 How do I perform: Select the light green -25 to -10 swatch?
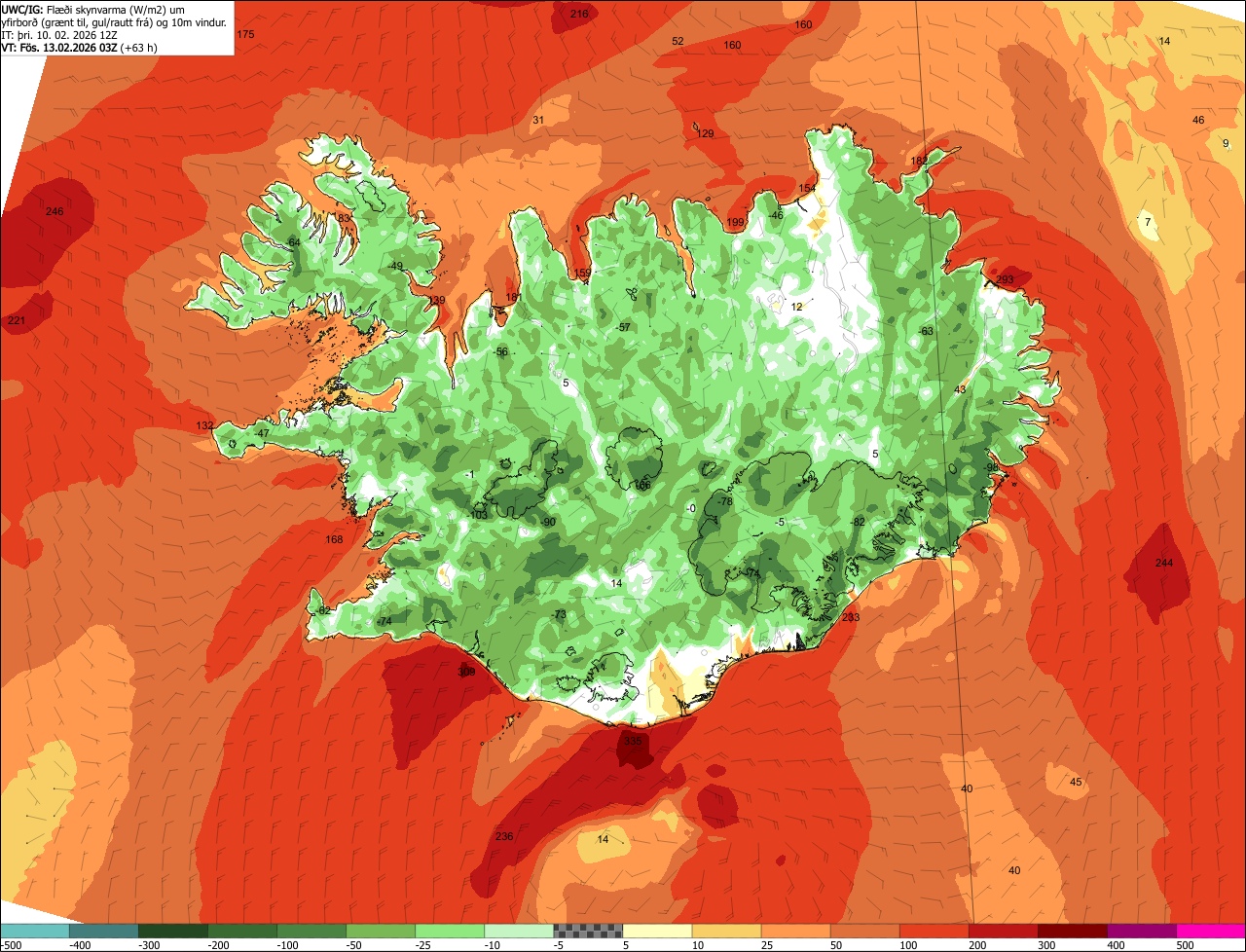tap(450, 931)
